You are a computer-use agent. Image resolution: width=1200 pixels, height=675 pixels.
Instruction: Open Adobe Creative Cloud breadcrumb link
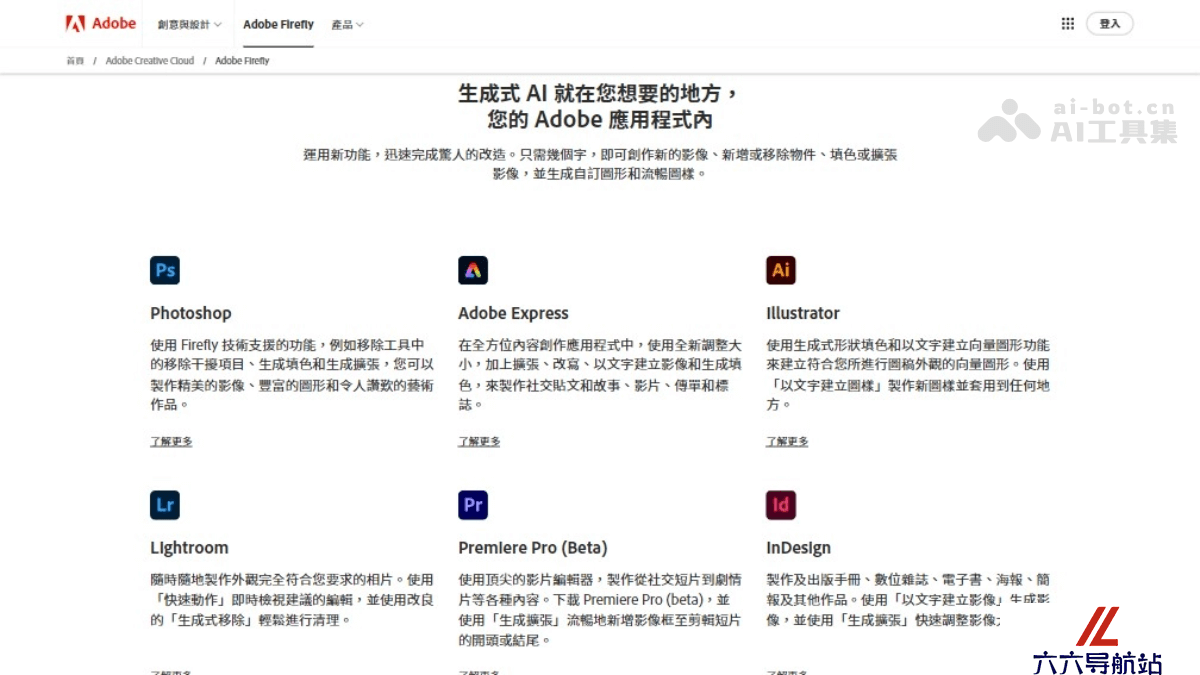tap(150, 61)
